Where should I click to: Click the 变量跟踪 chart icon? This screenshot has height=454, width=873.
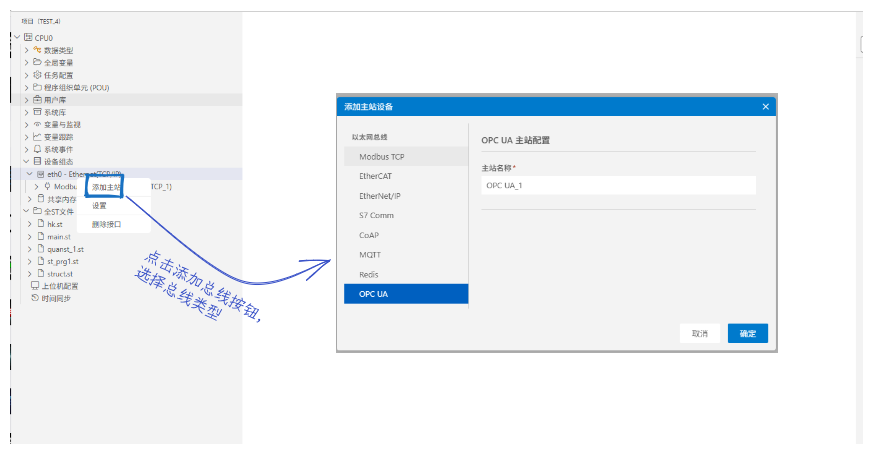point(37,136)
